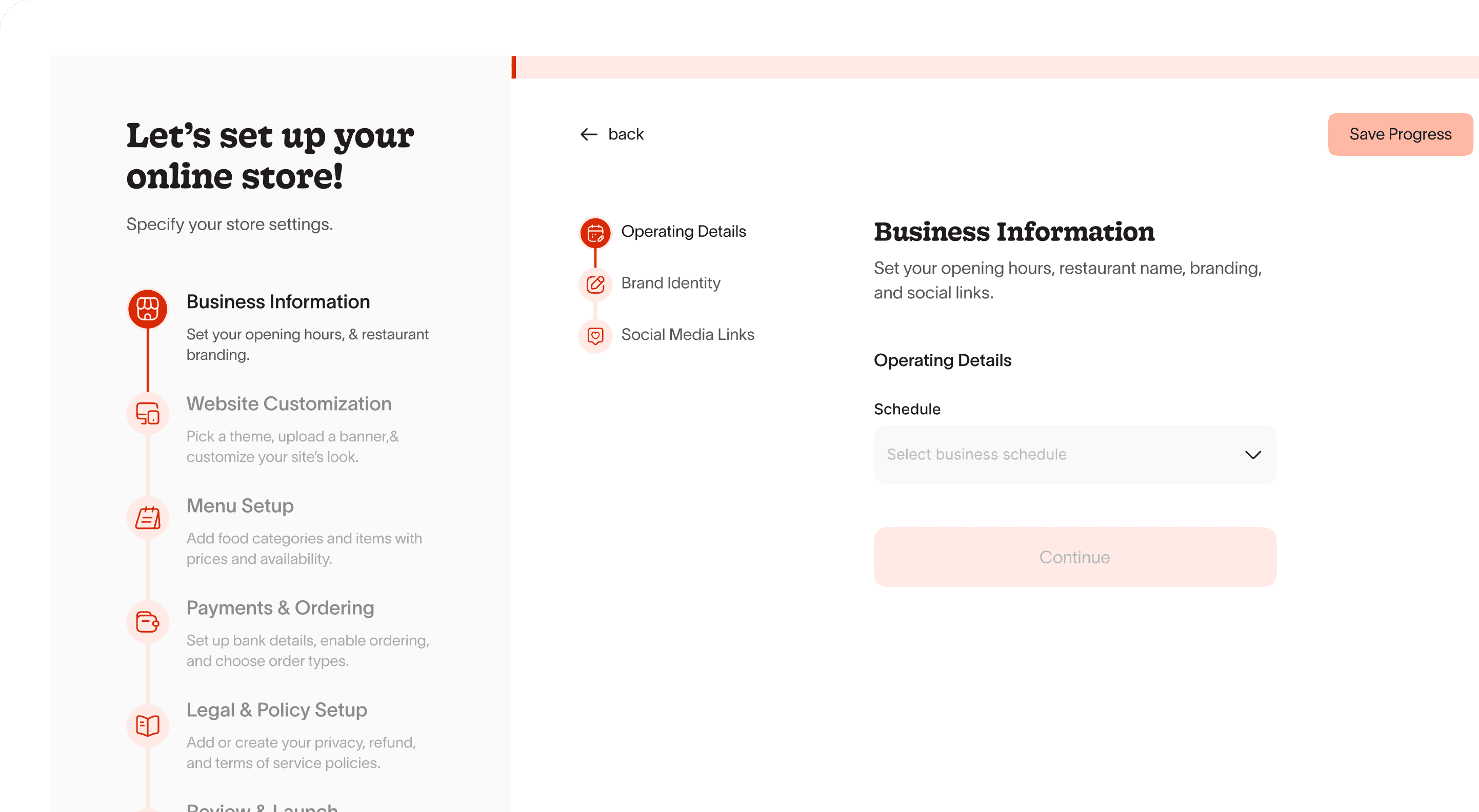Click the back link text
Viewport: 1479px width, 812px height.
point(626,134)
